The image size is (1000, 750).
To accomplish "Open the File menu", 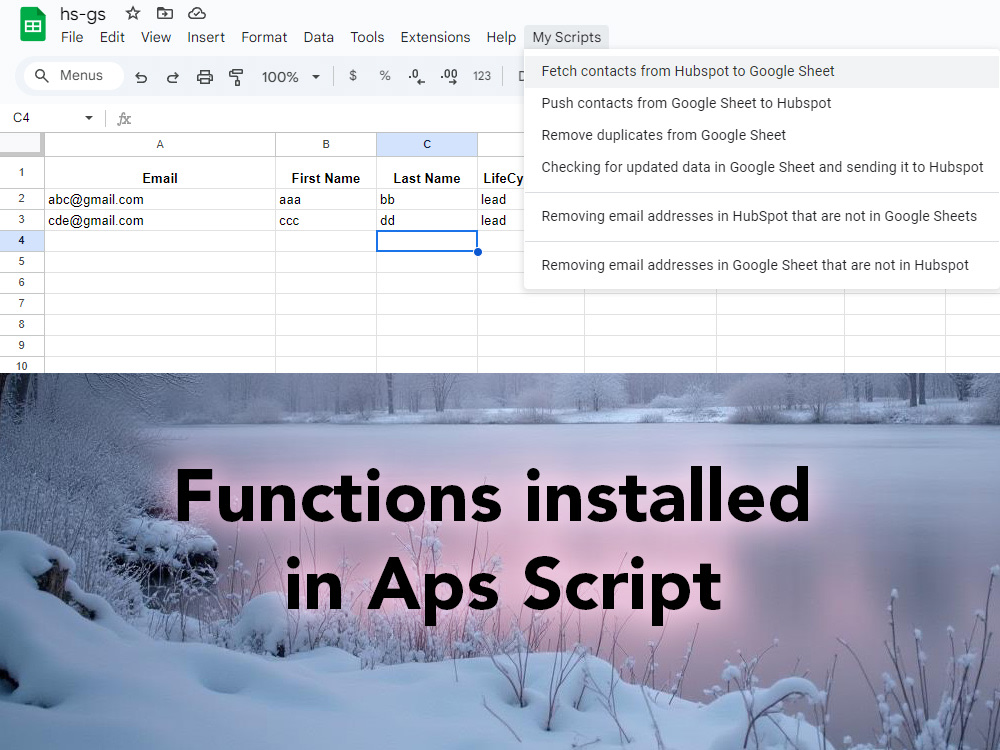I will point(72,37).
